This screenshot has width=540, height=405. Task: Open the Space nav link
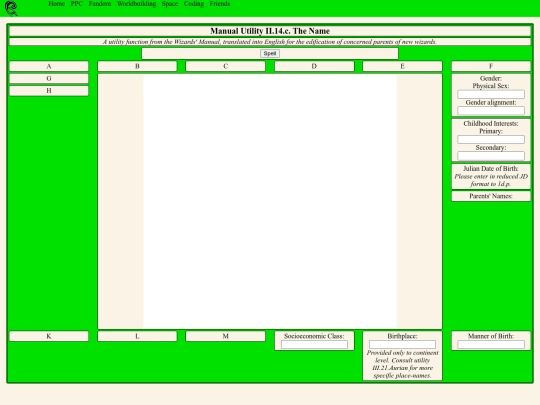(170, 4)
